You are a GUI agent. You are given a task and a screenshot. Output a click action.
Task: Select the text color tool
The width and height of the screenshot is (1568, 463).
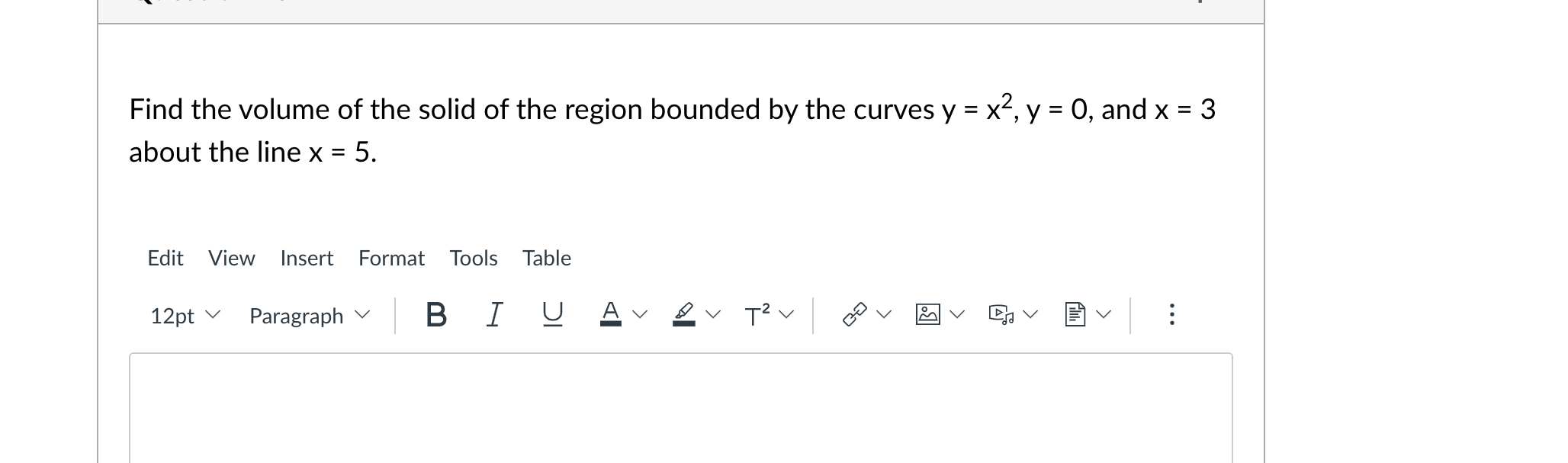click(x=610, y=314)
